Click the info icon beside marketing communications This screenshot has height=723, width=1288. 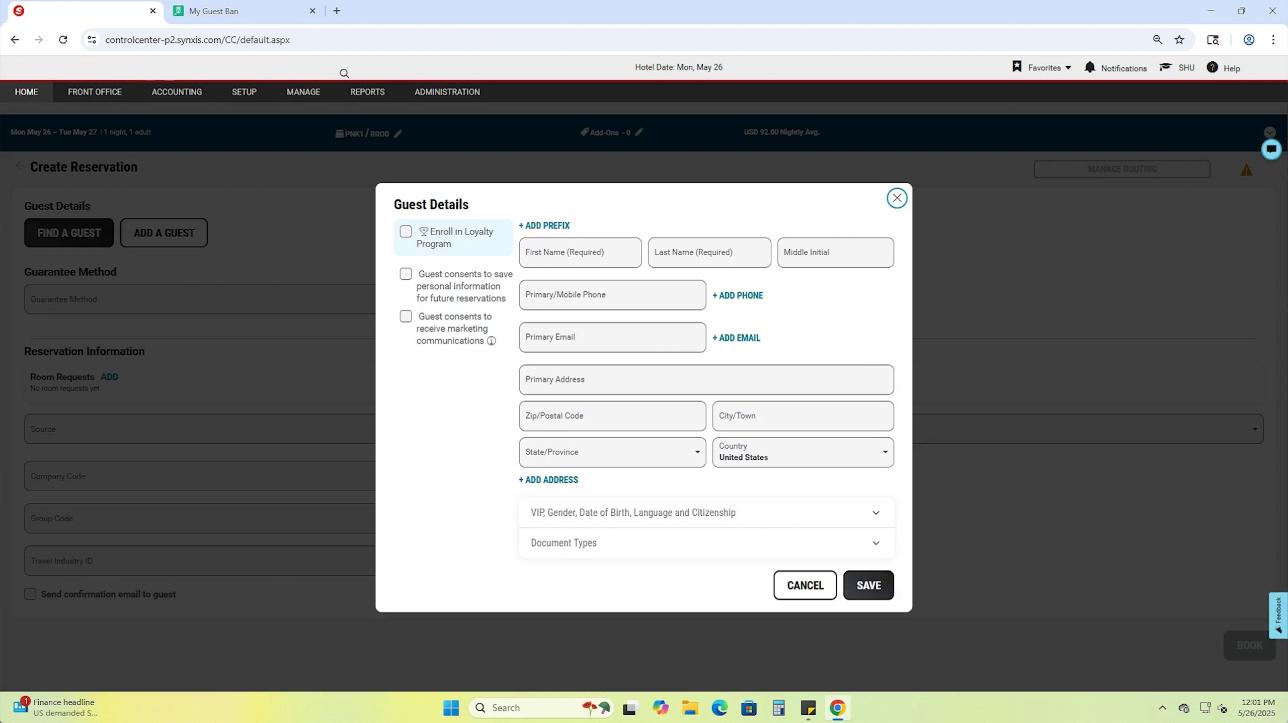pyautogui.click(x=491, y=341)
